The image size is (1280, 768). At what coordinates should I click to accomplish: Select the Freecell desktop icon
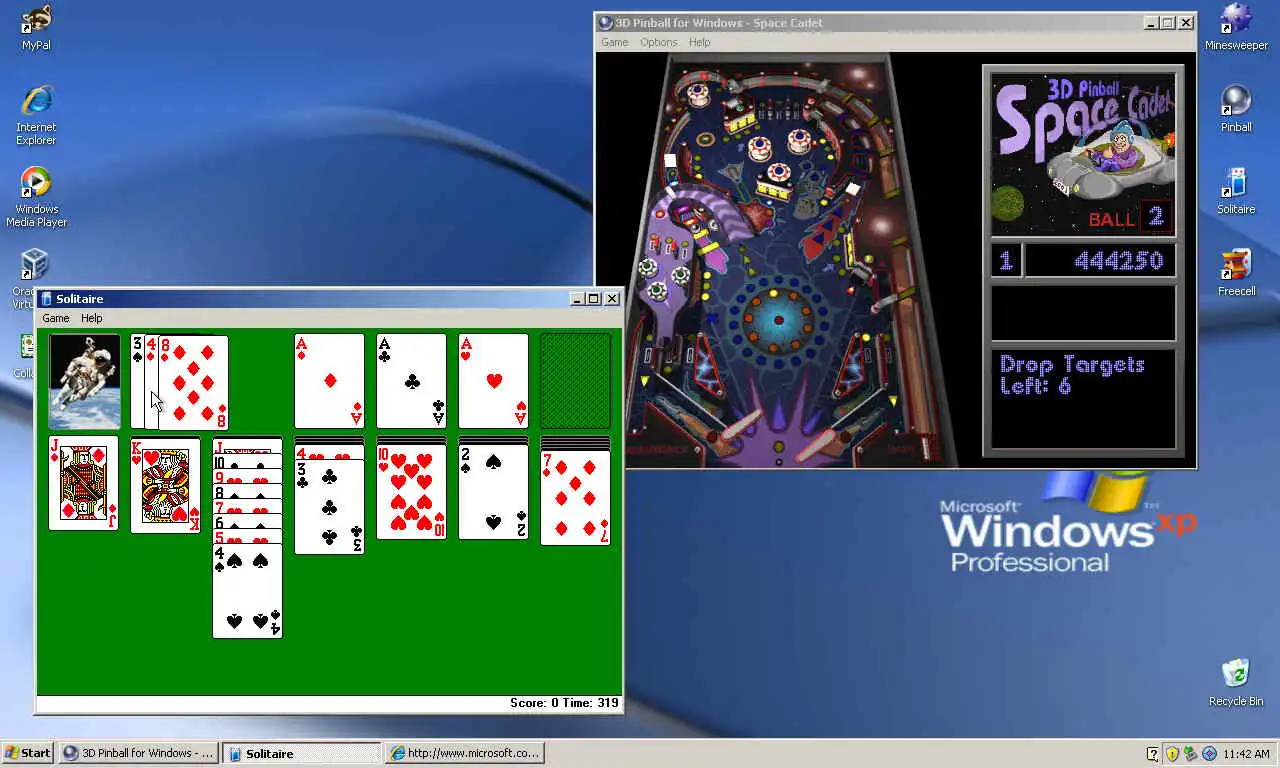(x=1236, y=273)
